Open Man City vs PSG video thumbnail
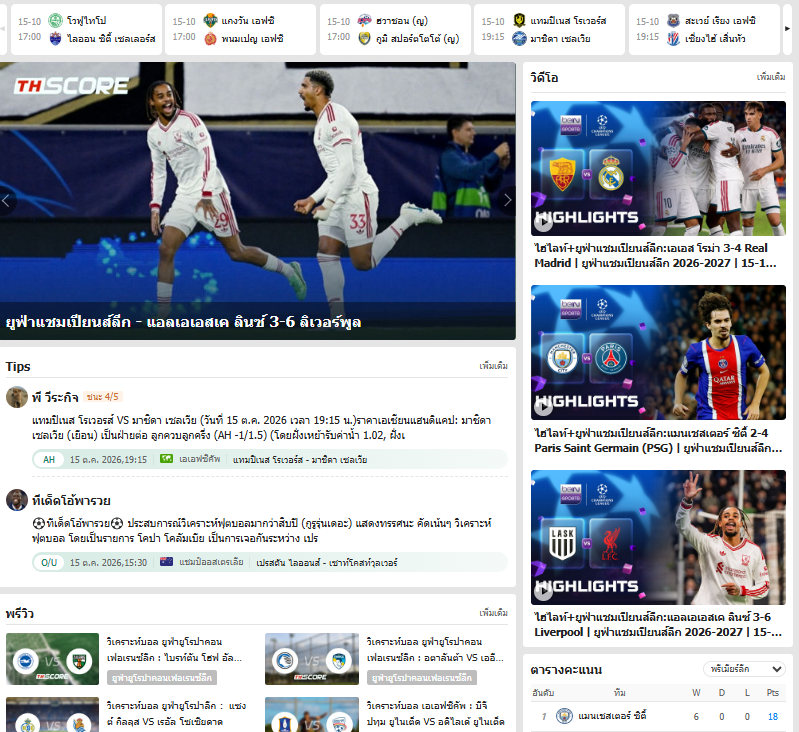 click(658, 353)
